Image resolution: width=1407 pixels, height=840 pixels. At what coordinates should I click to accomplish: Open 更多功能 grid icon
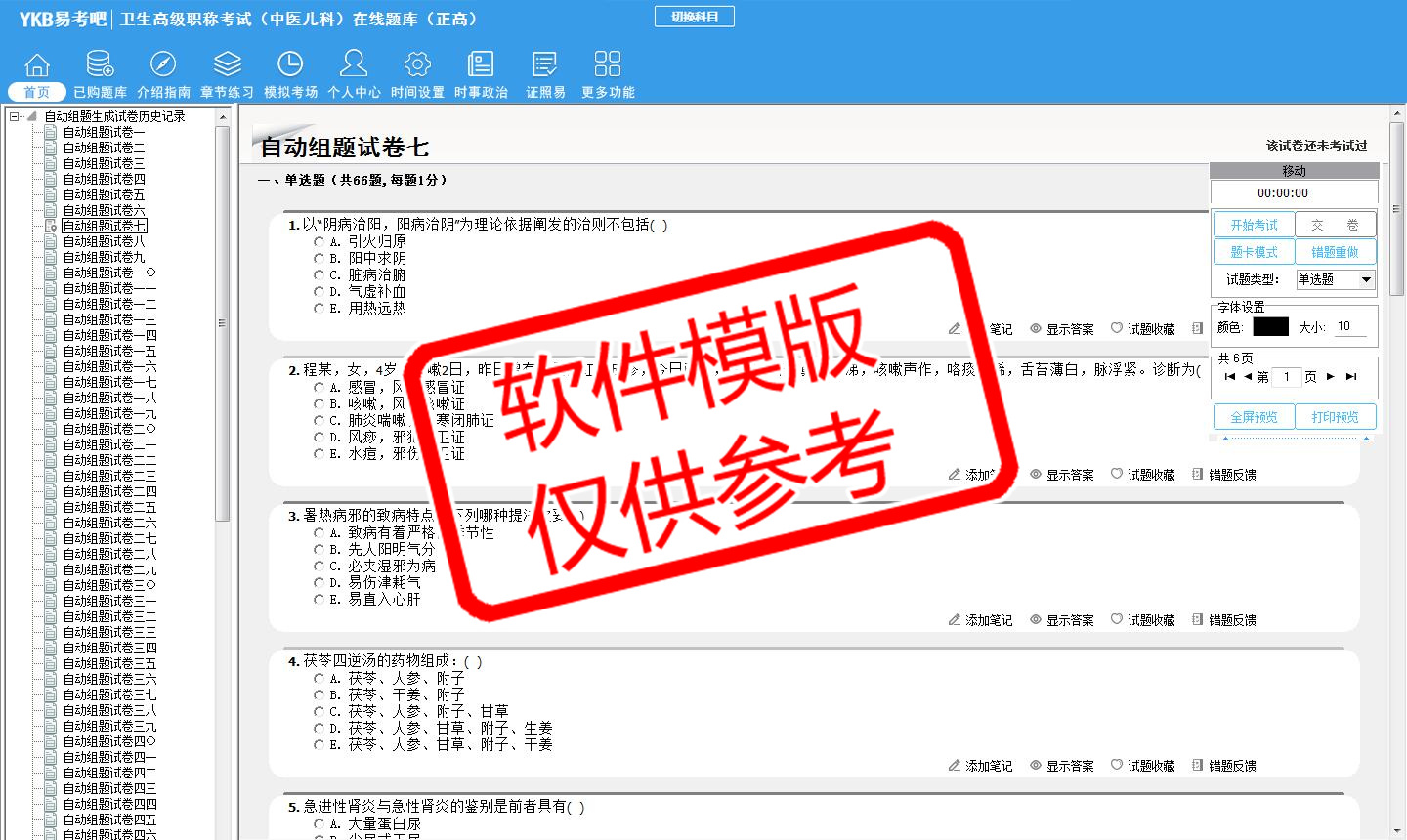(608, 64)
